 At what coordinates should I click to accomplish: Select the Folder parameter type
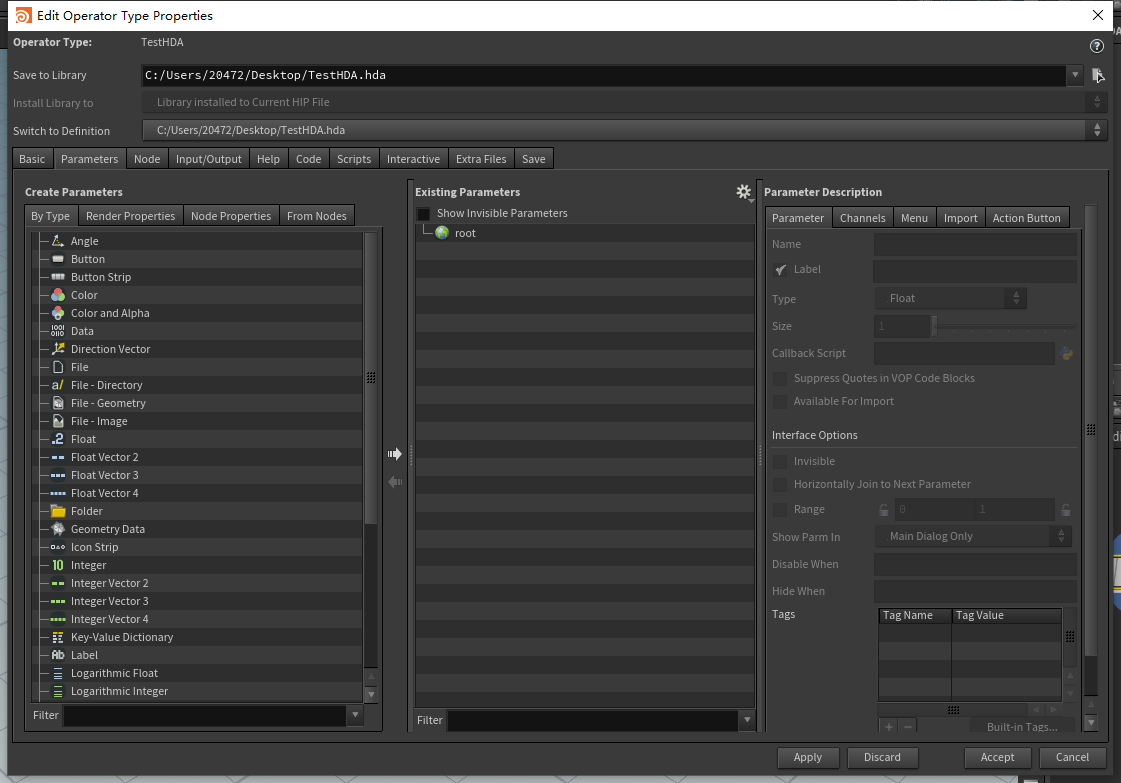point(86,511)
